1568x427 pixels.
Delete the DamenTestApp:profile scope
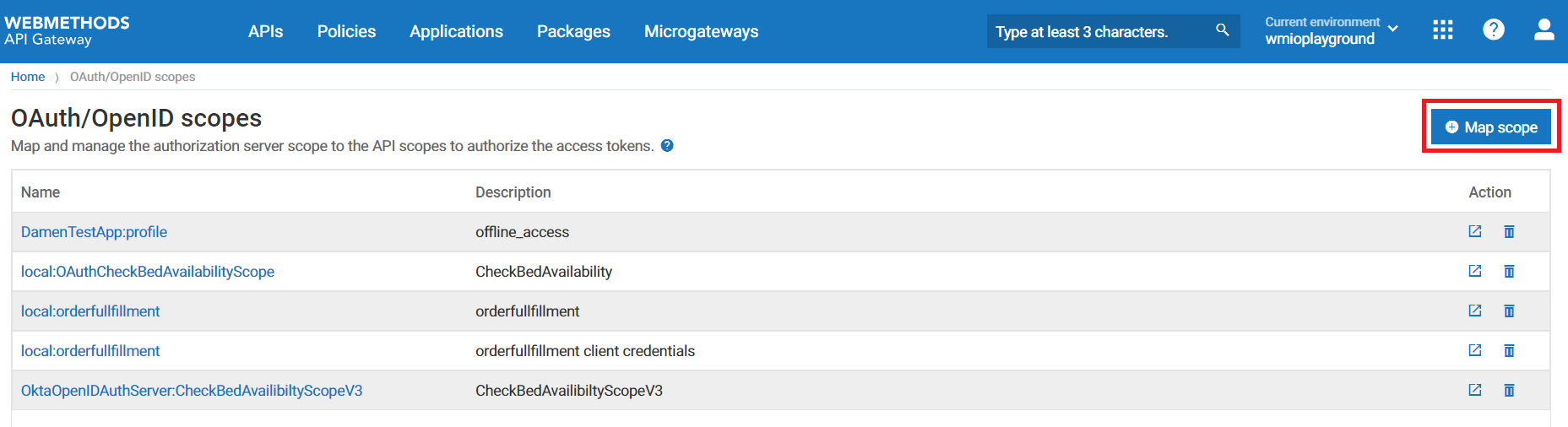pyautogui.click(x=1509, y=231)
